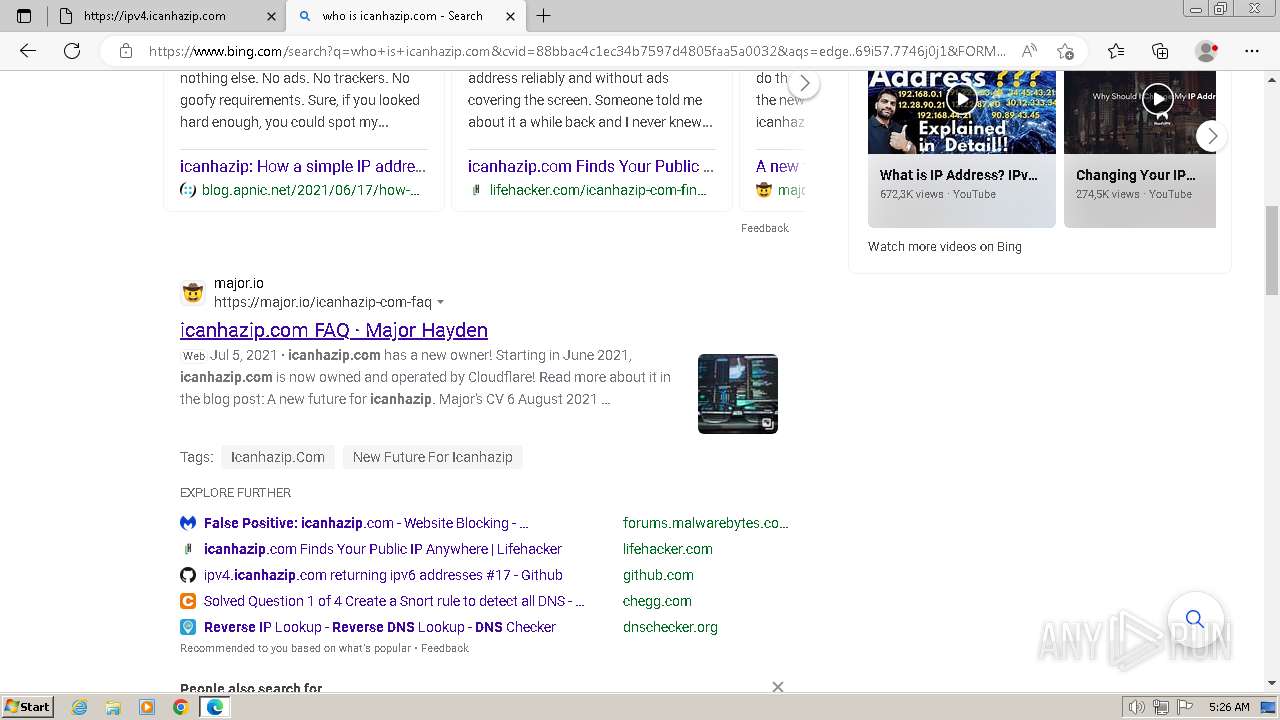
Task: Open the tab actions menu
Action: coord(24,16)
